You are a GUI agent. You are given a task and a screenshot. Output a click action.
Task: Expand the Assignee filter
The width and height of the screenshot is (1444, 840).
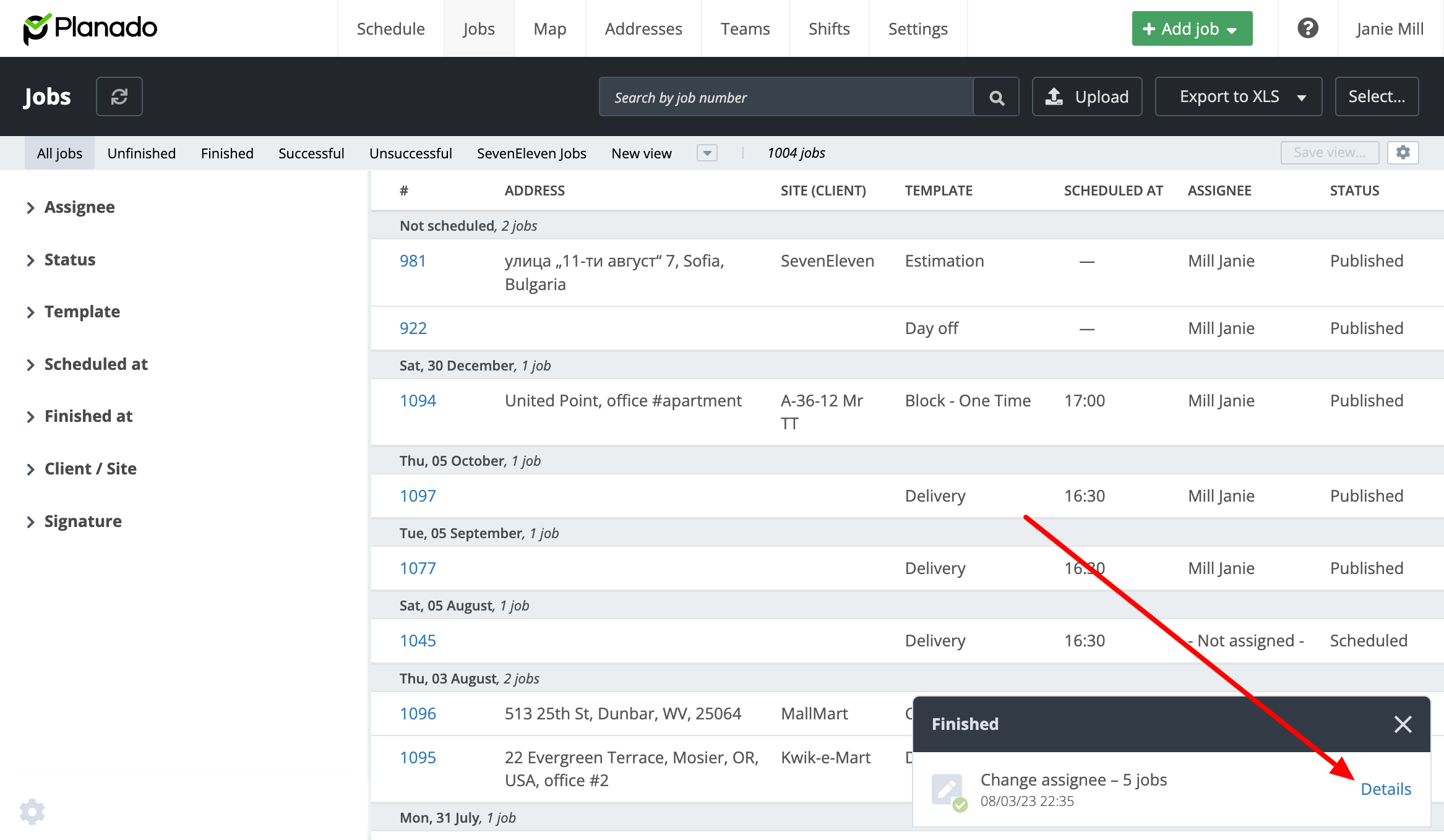click(79, 207)
